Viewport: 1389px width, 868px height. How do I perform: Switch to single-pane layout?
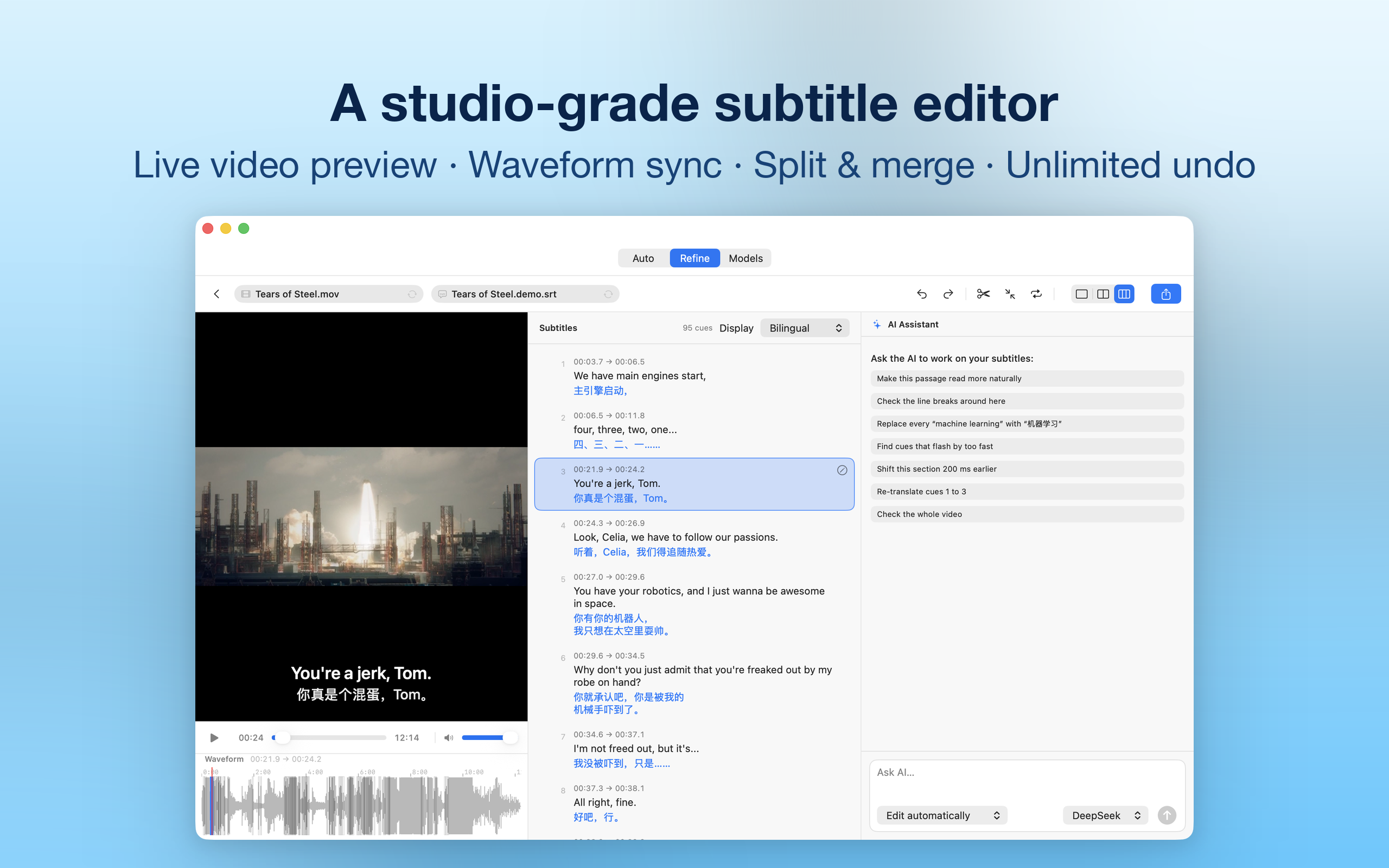[x=1081, y=294]
